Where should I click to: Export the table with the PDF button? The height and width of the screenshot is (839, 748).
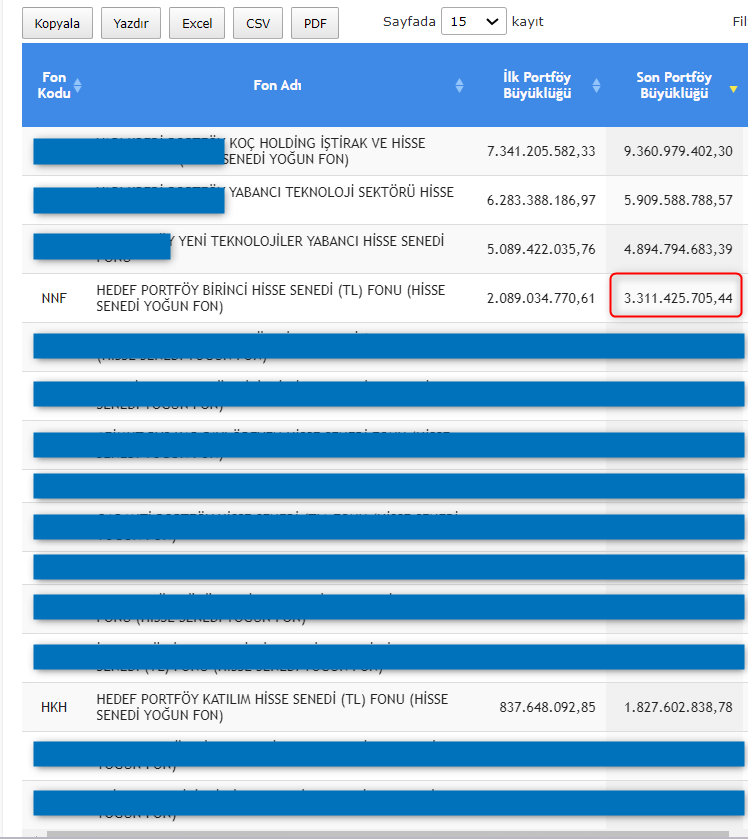pyautogui.click(x=315, y=23)
